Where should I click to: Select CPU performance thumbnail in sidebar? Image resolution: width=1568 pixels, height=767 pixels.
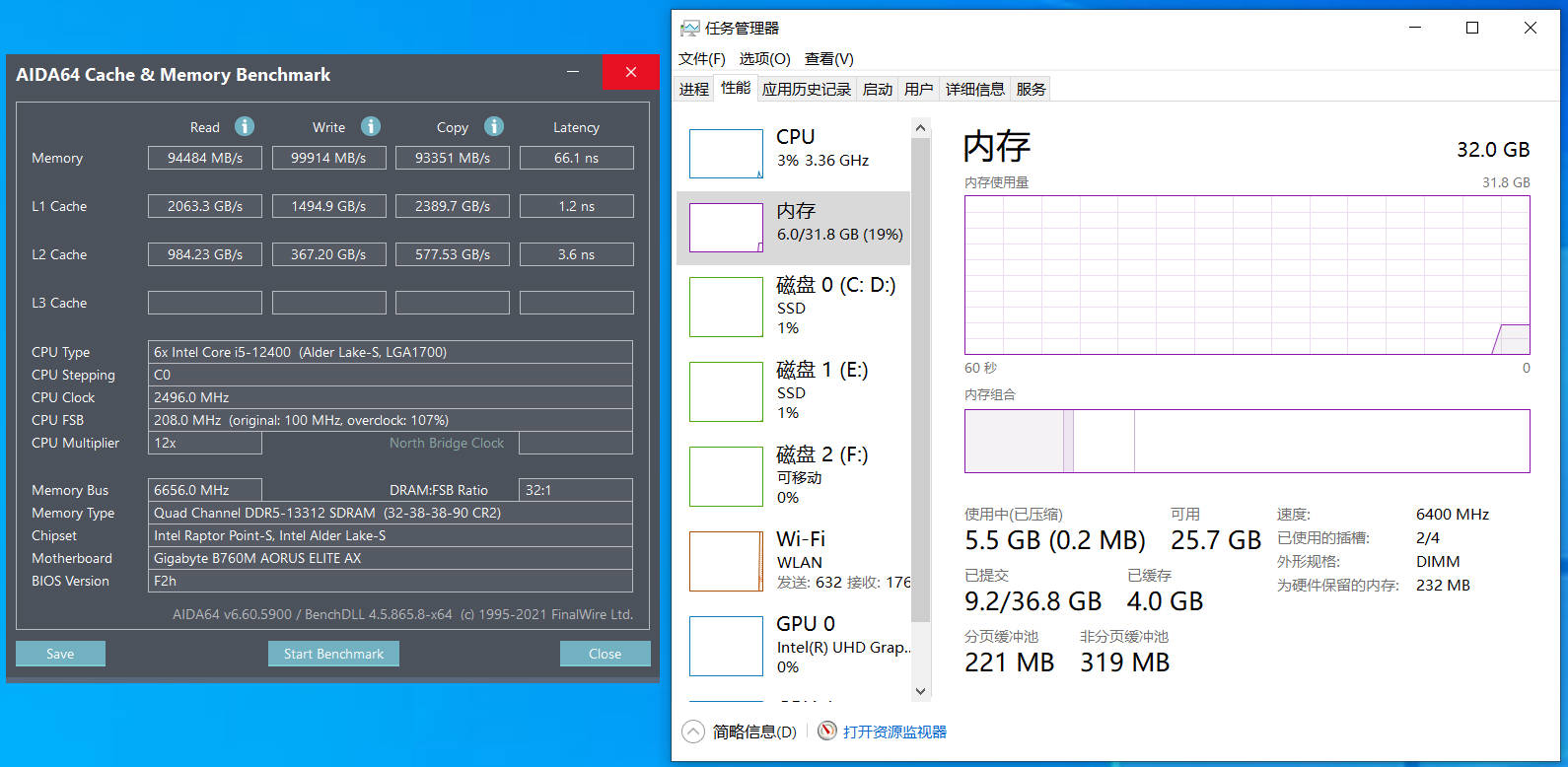coord(726,154)
